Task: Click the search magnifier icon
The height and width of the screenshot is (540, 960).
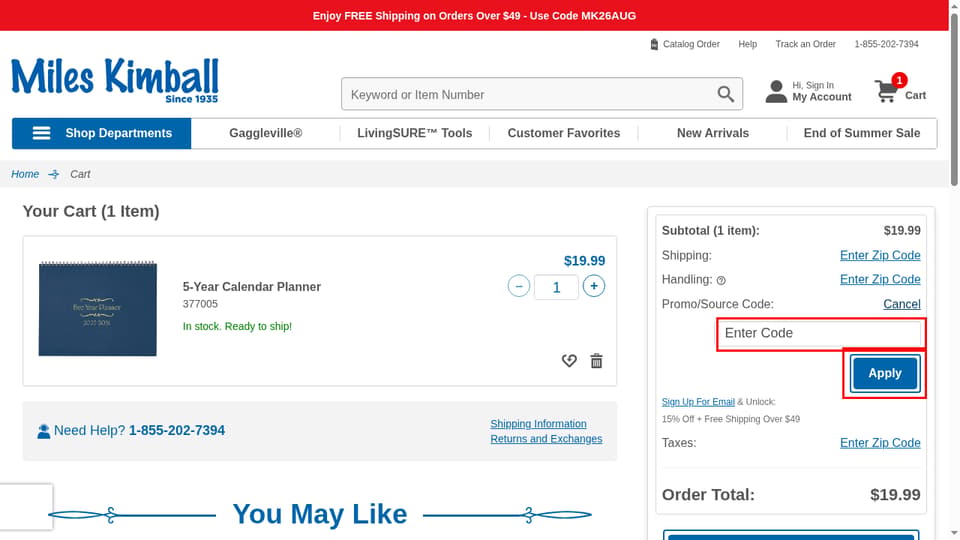Action: (x=726, y=94)
